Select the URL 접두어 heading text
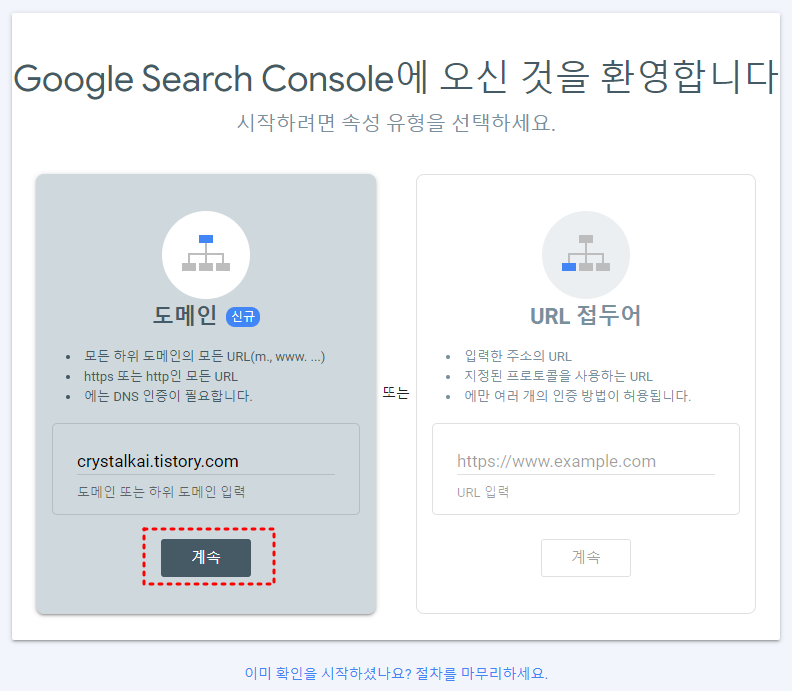Image resolution: width=792 pixels, height=691 pixels. click(585, 315)
